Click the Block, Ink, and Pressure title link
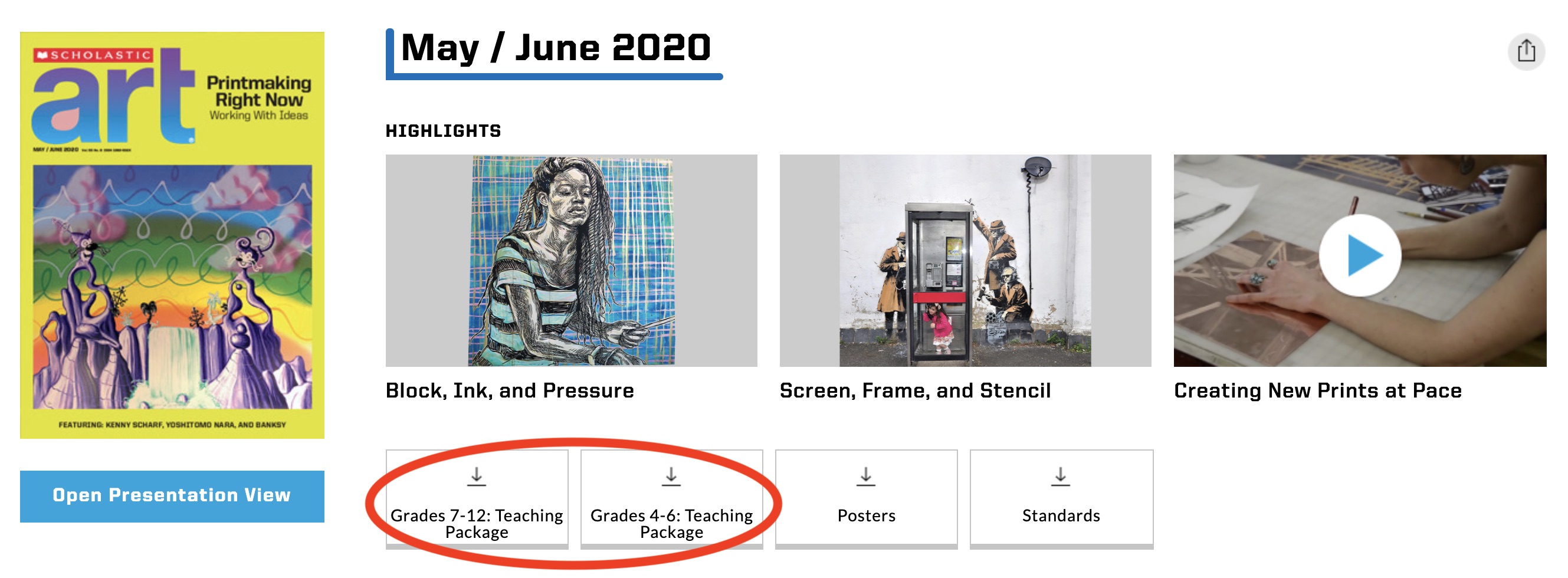This screenshot has height=578, width=1568. (510, 390)
